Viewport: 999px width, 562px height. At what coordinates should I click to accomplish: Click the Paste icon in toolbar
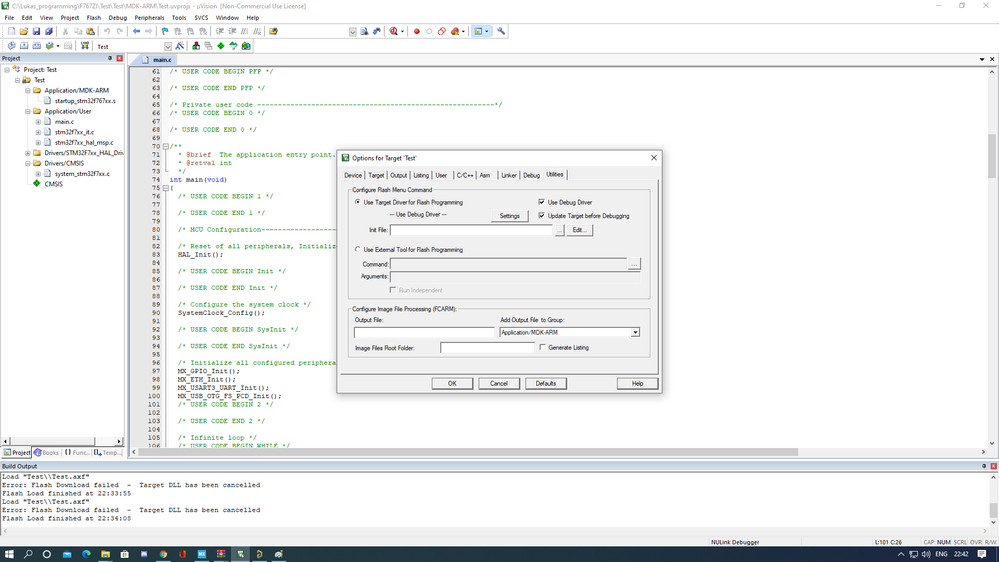click(x=90, y=31)
